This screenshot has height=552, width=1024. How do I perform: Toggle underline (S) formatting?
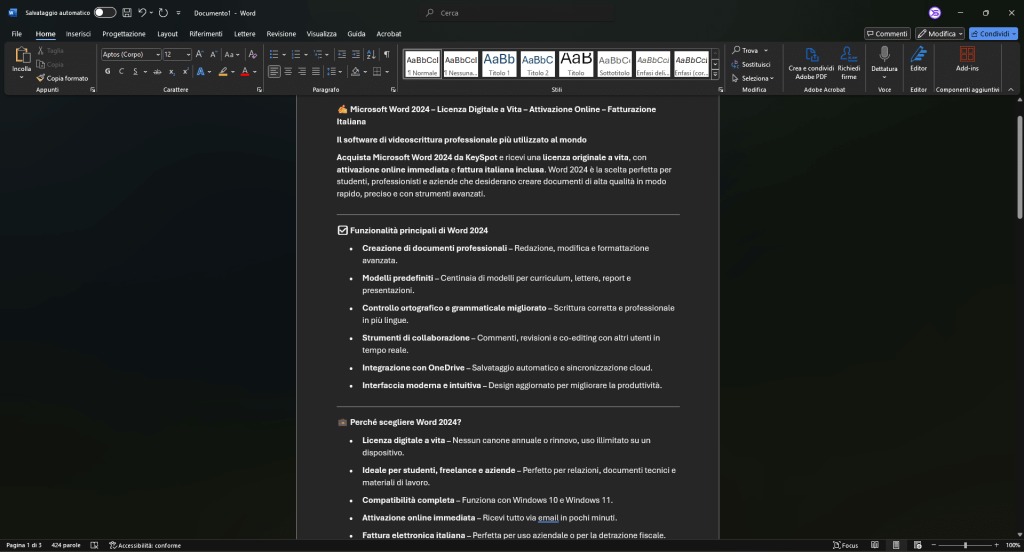pyautogui.click(x=135, y=71)
